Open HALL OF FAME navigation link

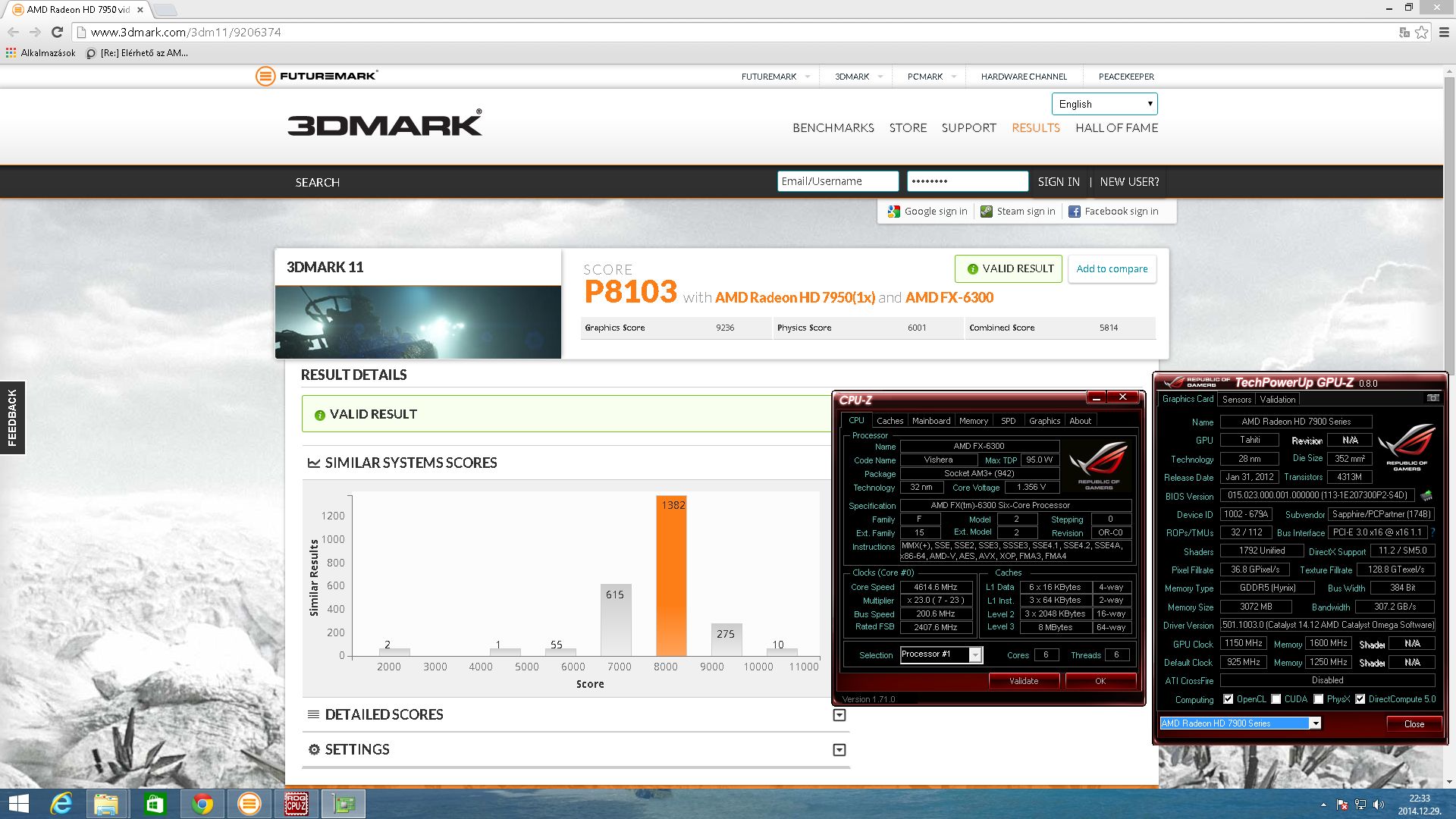(1116, 128)
